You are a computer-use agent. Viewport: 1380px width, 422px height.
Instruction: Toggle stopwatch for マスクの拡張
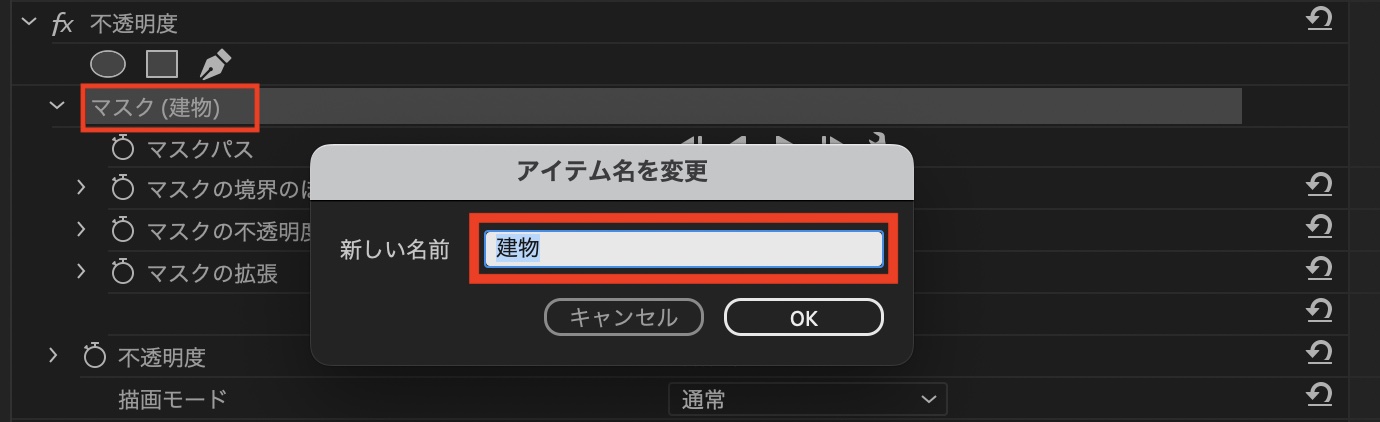[122, 272]
